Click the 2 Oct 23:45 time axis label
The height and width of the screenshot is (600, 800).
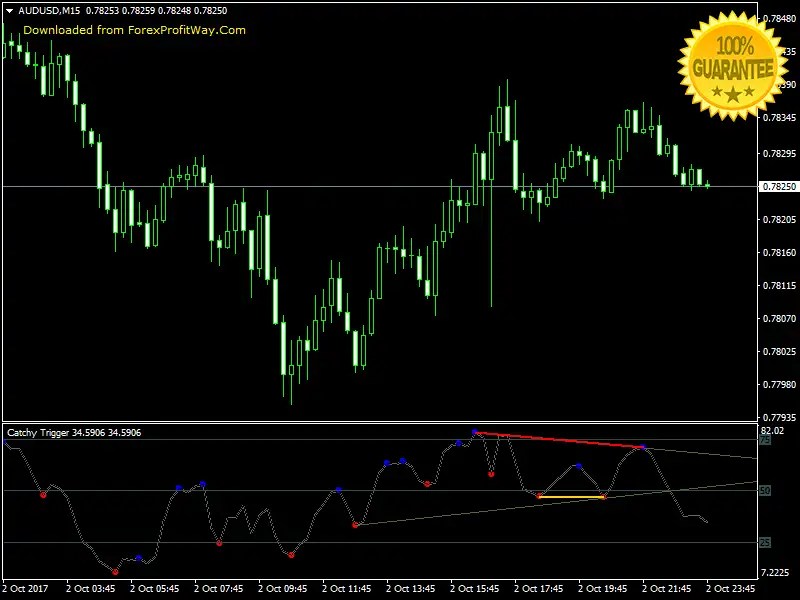click(x=731, y=589)
